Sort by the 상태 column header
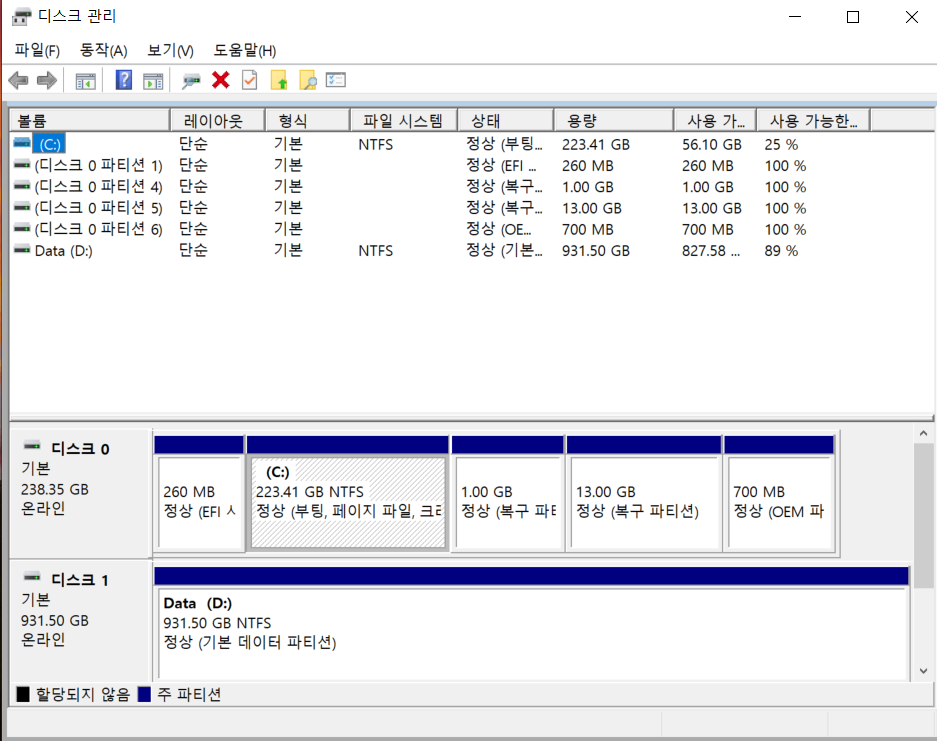The image size is (937, 741). [x=506, y=121]
